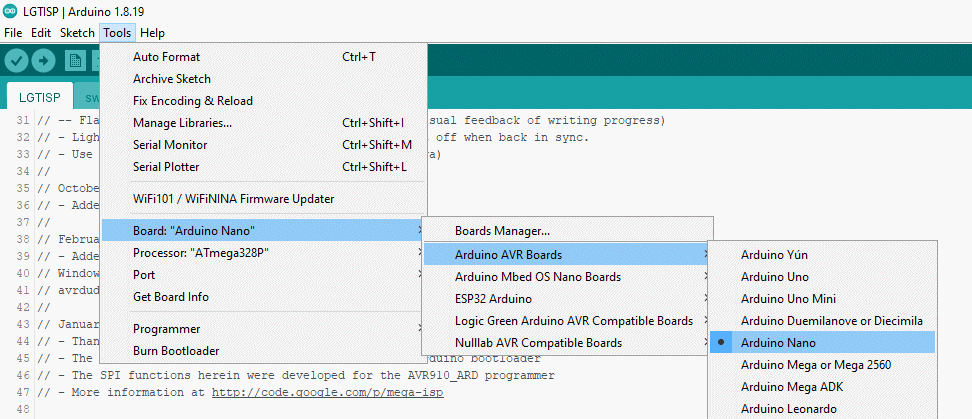Viewport: 972px width, 419px height.
Task: Open the Help menu
Action: click(x=152, y=33)
